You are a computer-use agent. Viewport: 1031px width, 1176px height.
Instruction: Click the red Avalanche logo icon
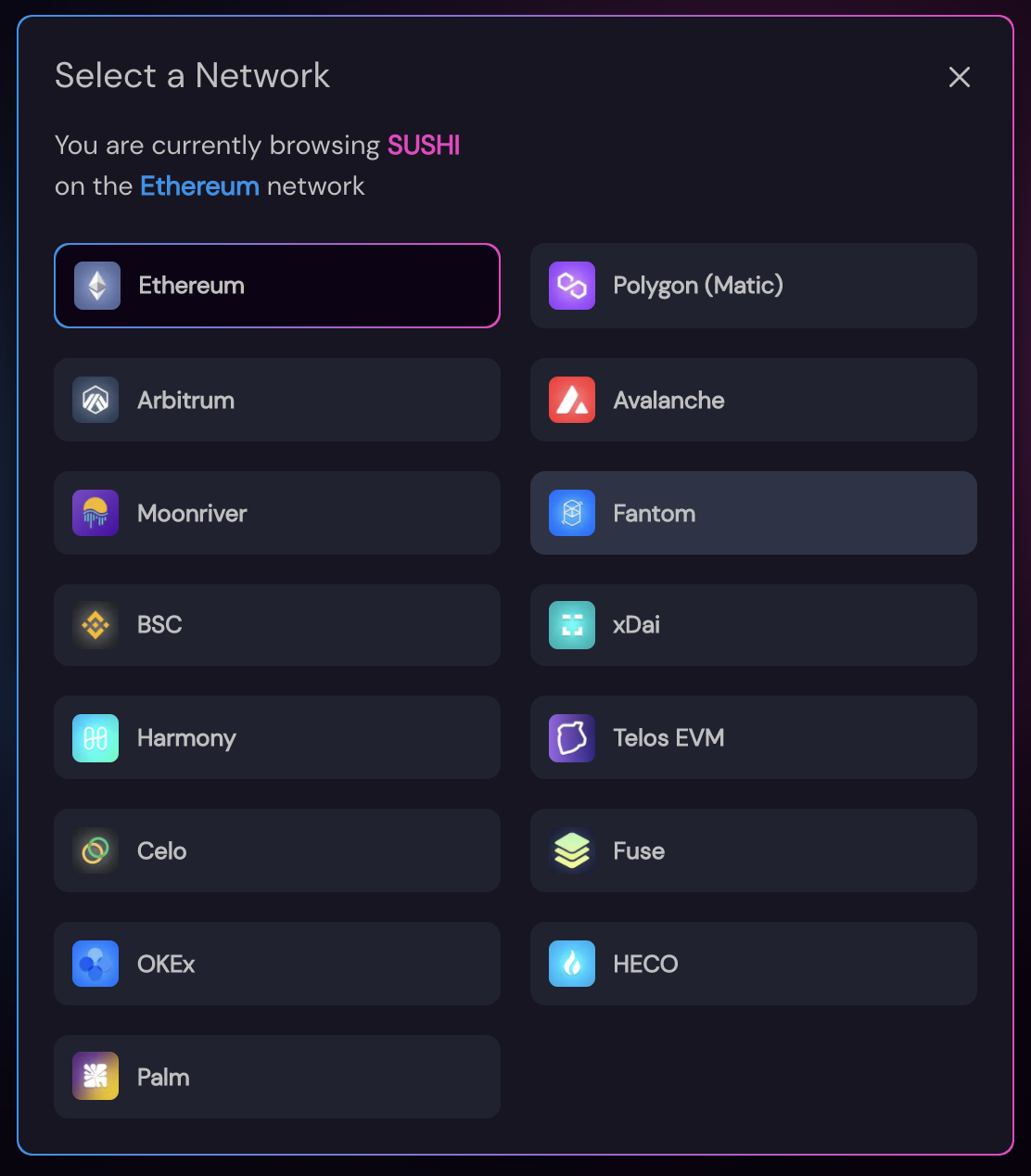572,400
